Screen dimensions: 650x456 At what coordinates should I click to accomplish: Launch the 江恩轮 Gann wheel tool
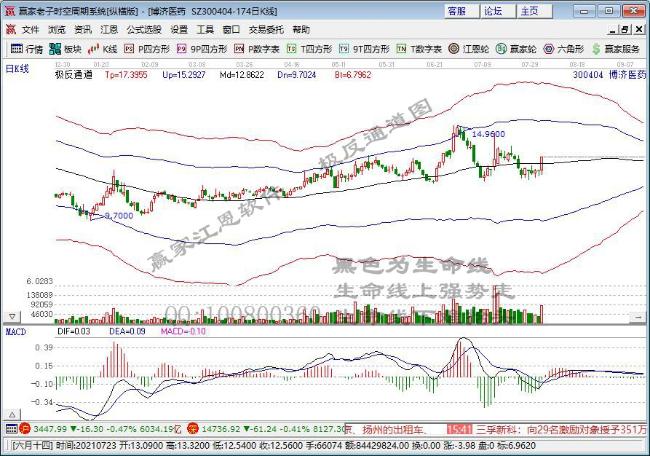click(x=469, y=49)
